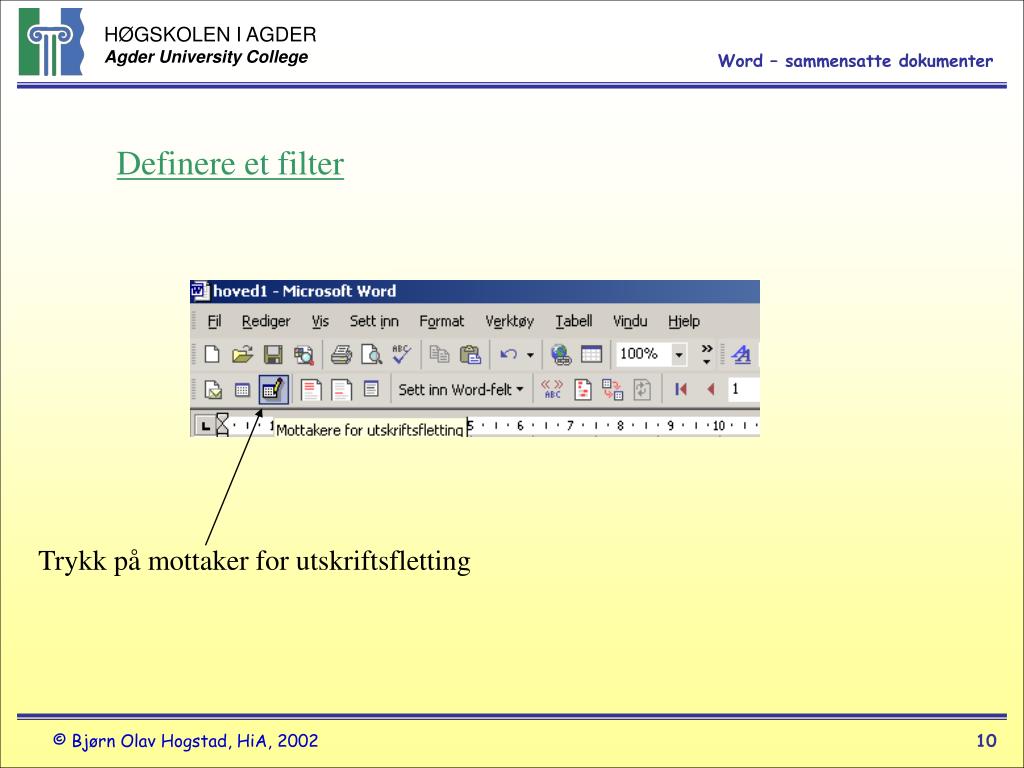Screen dimensions: 1024x768
Task: Undo the last action with the curved arrow
Action: coord(509,354)
